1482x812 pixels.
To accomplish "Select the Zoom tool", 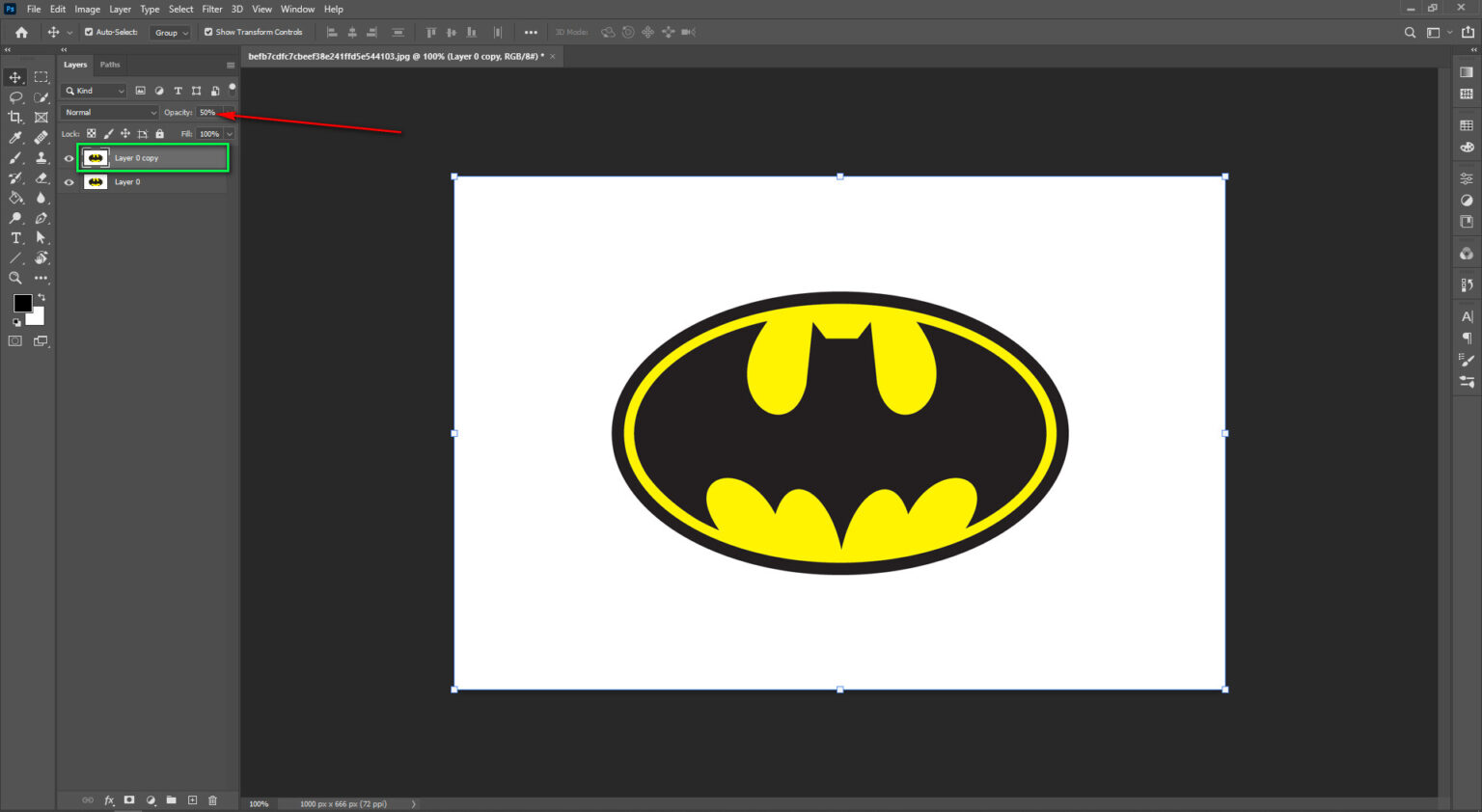I will pyautogui.click(x=15, y=278).
